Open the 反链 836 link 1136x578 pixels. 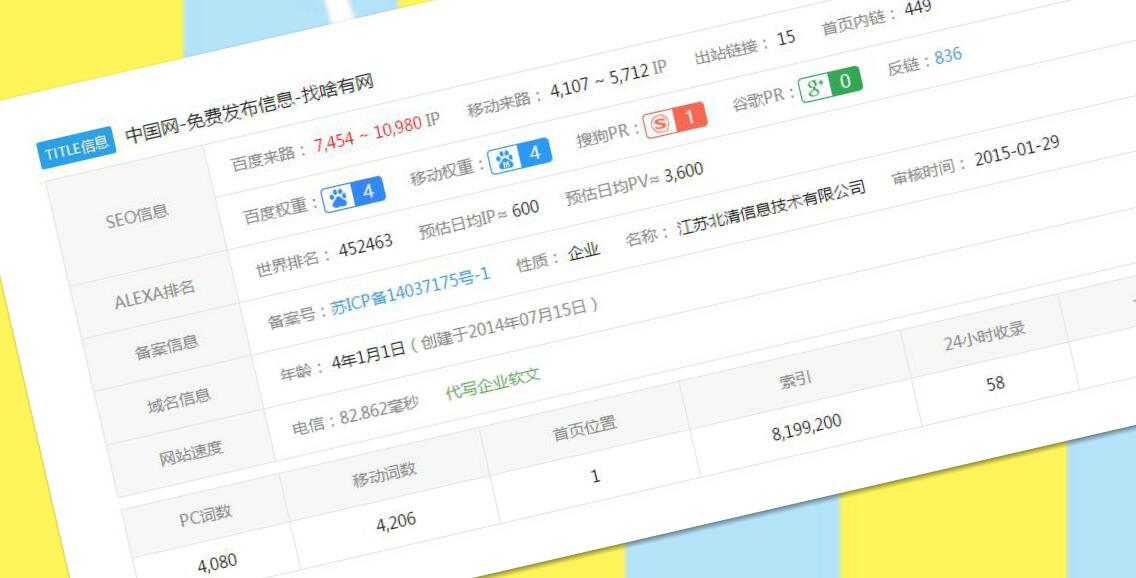pos(948,55)
